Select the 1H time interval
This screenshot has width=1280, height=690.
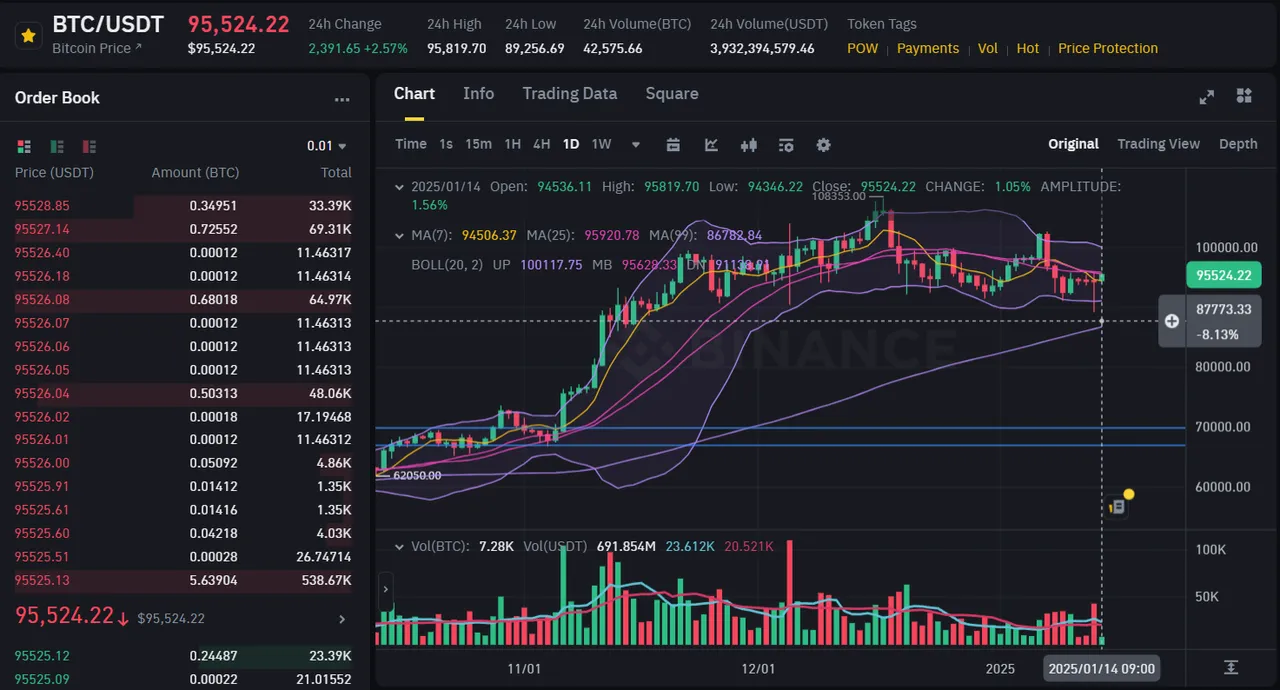[x=512, y=144]
